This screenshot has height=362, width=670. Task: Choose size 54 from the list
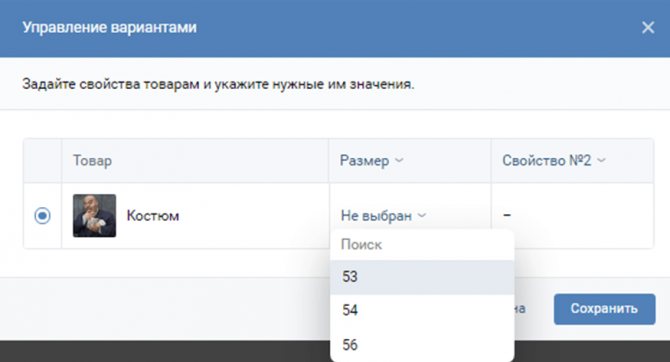[422, 310]
